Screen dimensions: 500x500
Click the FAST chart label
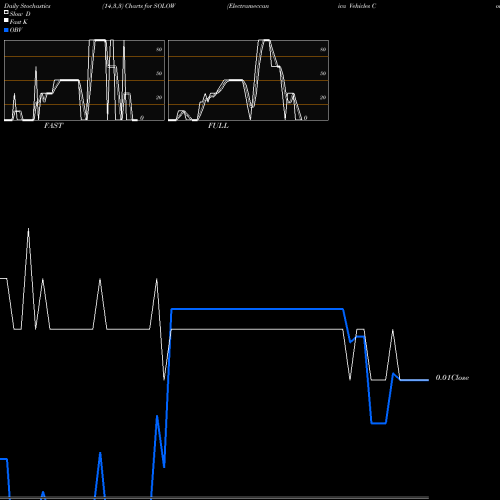(53, 126)
